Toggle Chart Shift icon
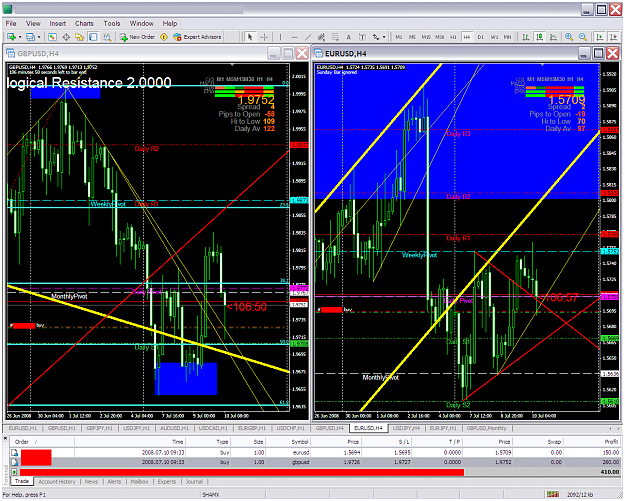The image size is (625, 501). [x=613, y=37]
